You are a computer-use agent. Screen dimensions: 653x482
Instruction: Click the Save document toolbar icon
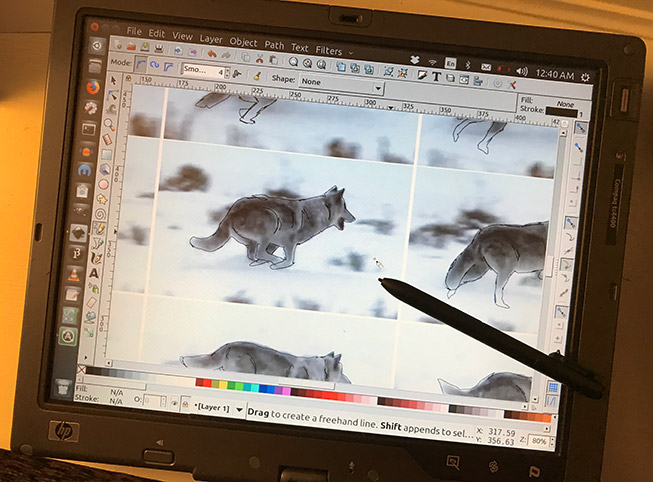(145, 47)
